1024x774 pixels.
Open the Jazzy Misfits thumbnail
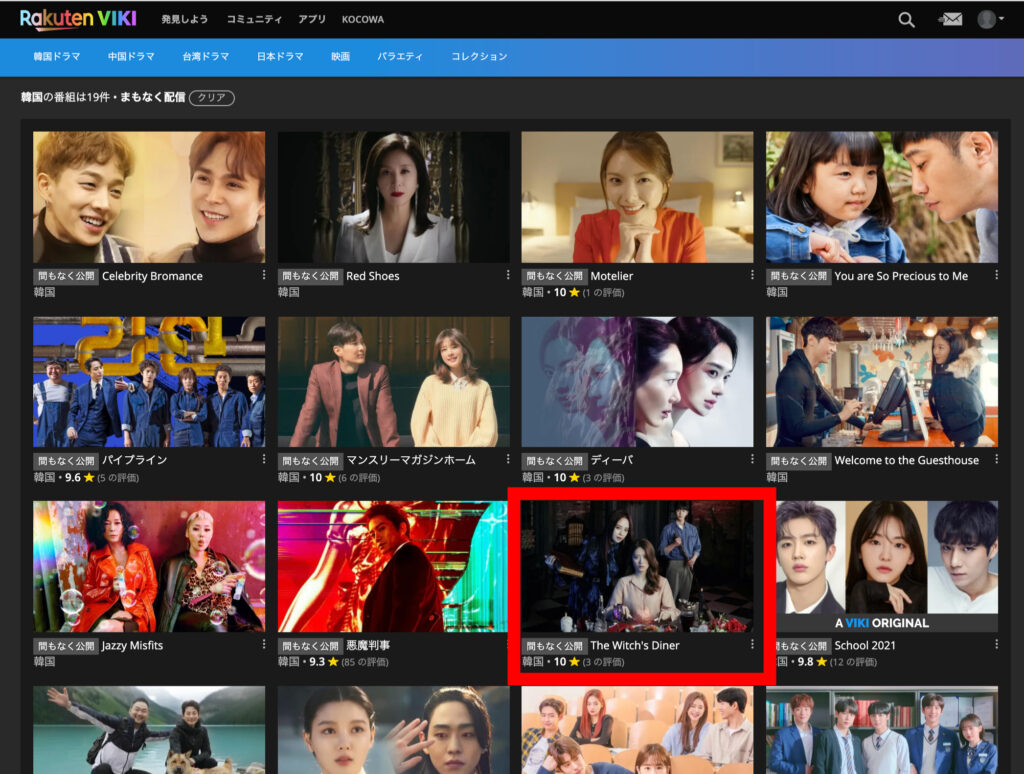click(149, 566)
